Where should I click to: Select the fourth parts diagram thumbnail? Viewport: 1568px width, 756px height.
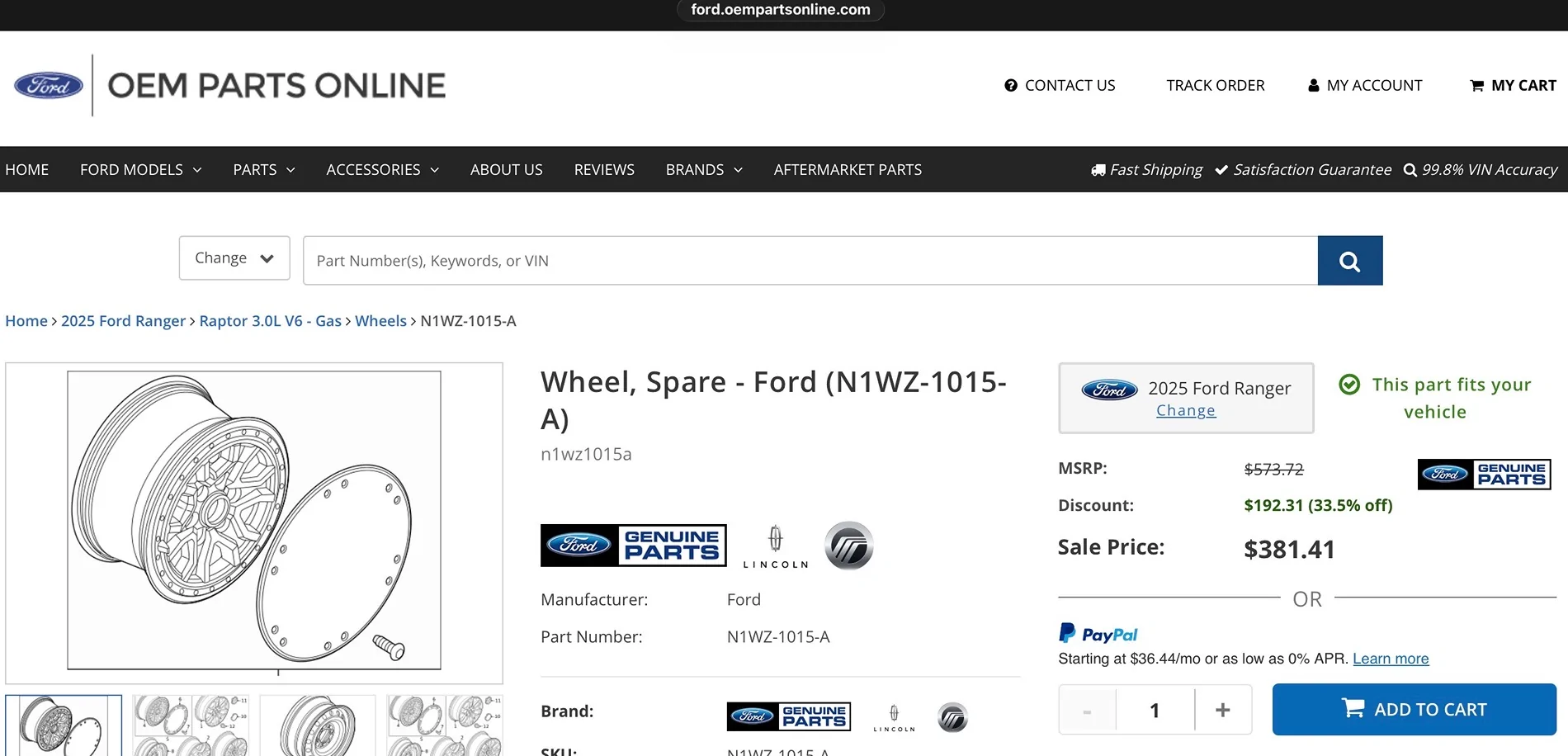(x=445, y=725)
